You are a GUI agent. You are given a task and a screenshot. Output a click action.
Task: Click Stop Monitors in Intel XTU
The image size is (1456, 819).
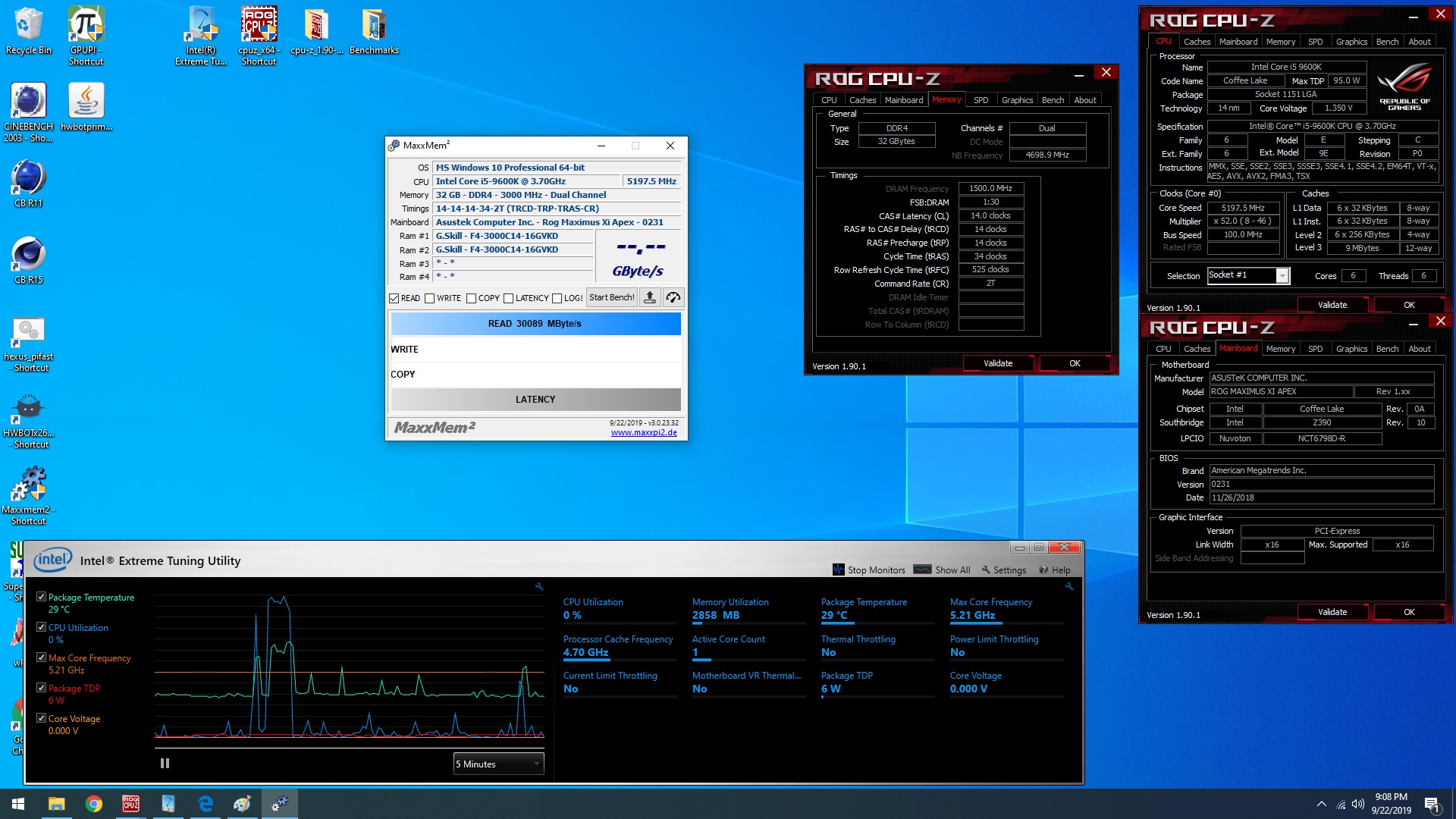pyautogui.click(x=868, y=570)
